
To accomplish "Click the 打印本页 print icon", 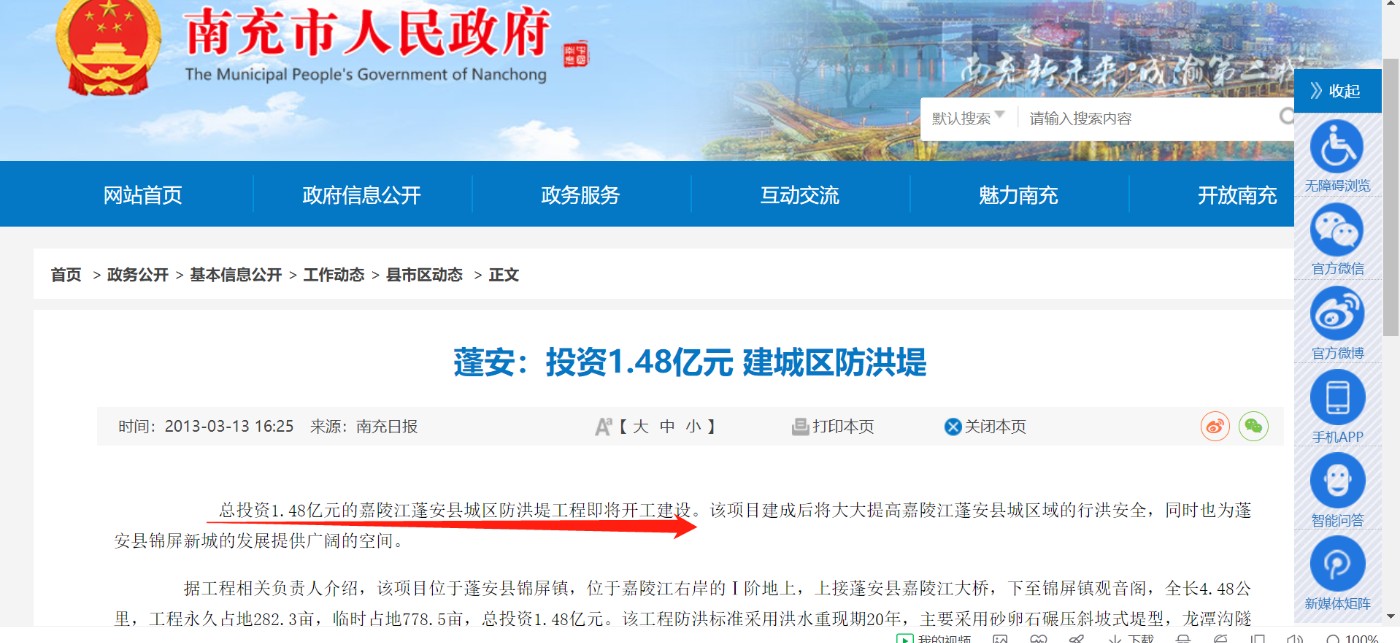I will pos(800,427).
